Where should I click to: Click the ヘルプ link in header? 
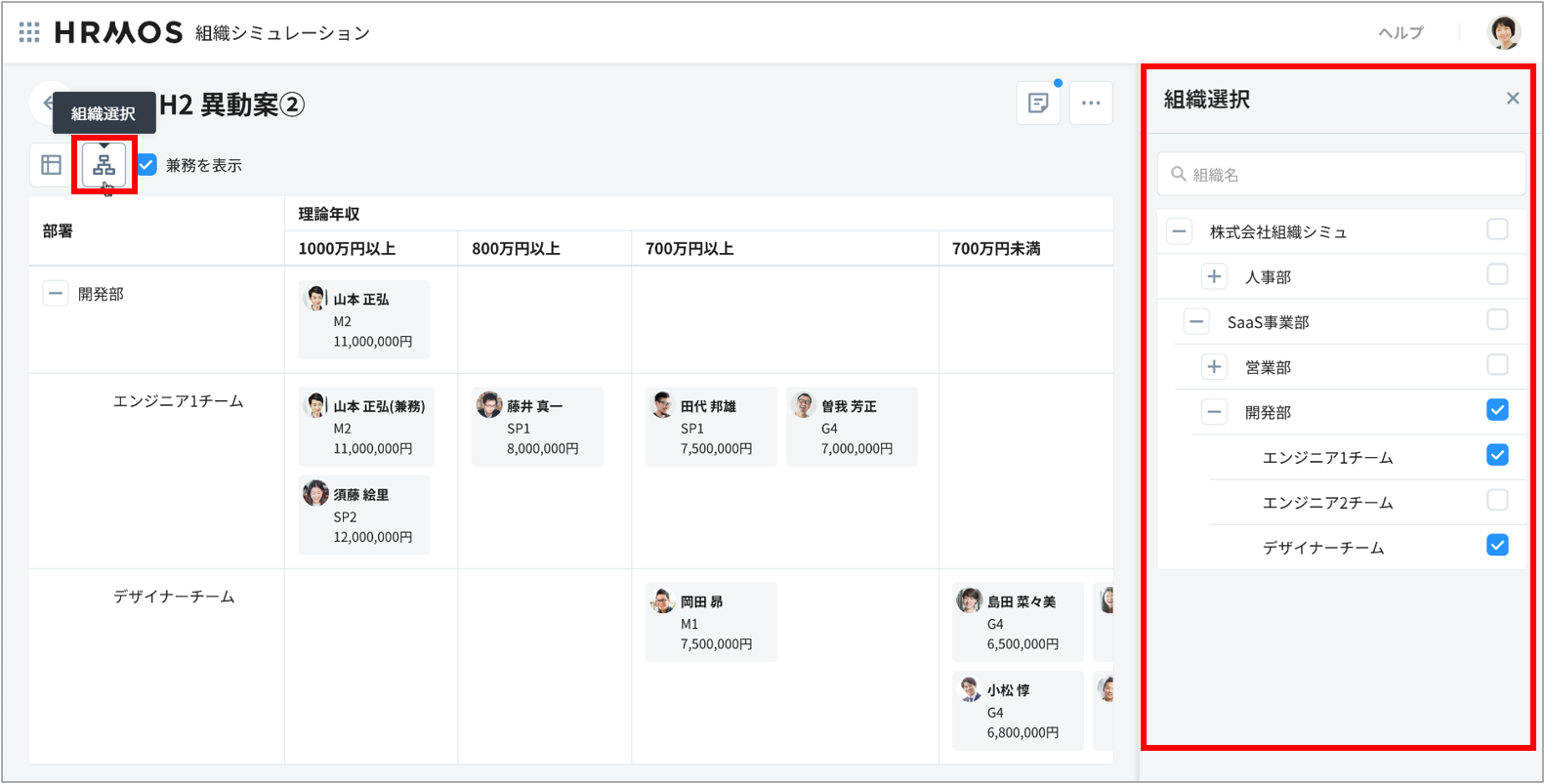(1400, 33)
